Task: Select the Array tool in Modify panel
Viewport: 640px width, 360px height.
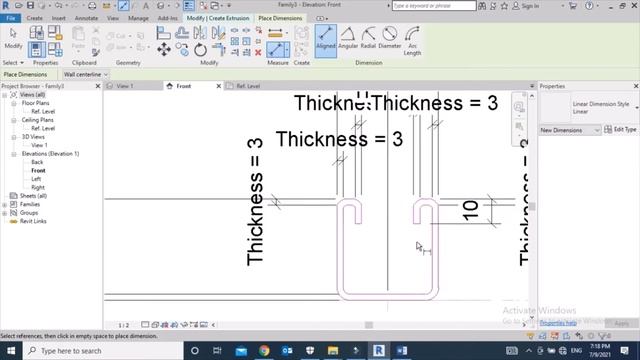Action: [235, 41]
